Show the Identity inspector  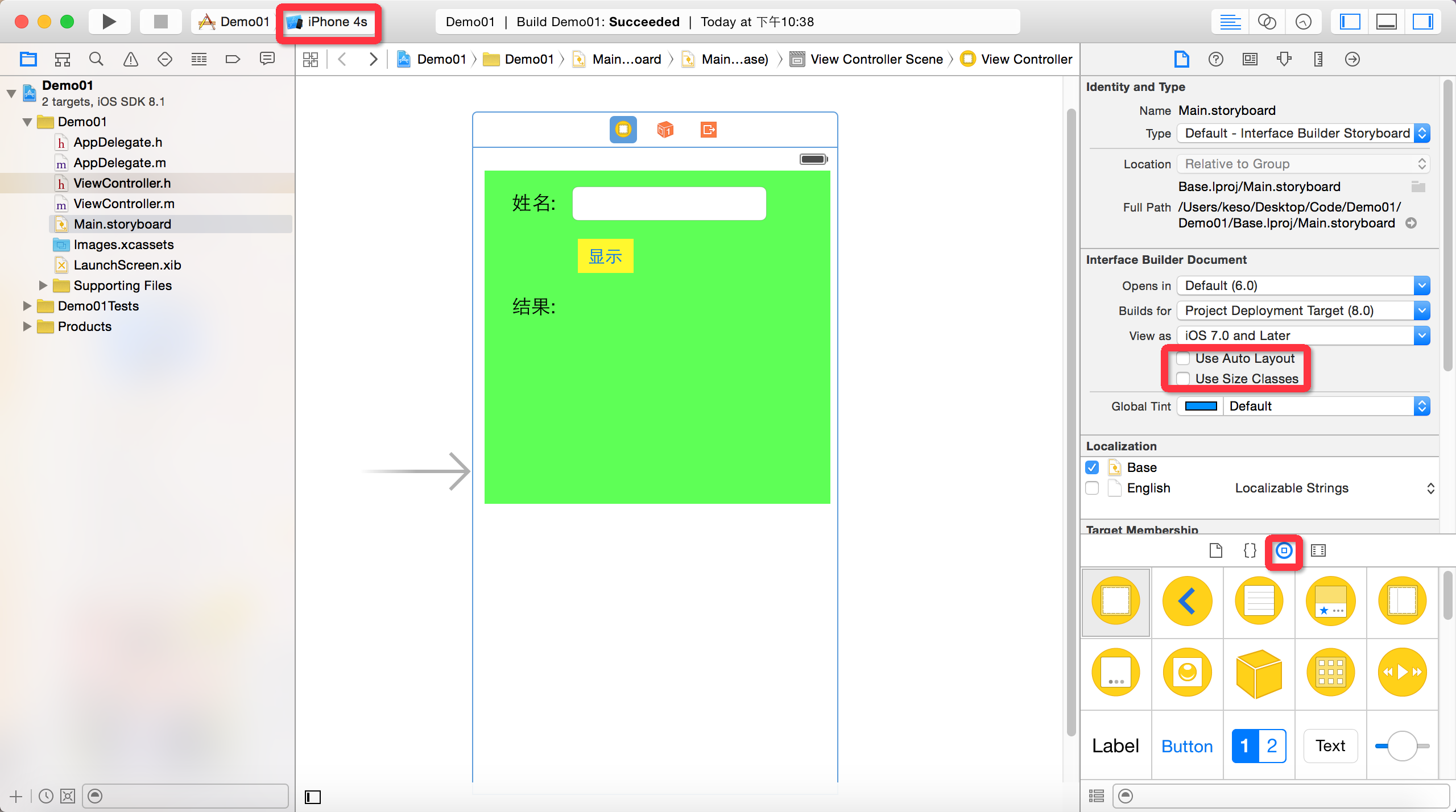(1250, 59)
